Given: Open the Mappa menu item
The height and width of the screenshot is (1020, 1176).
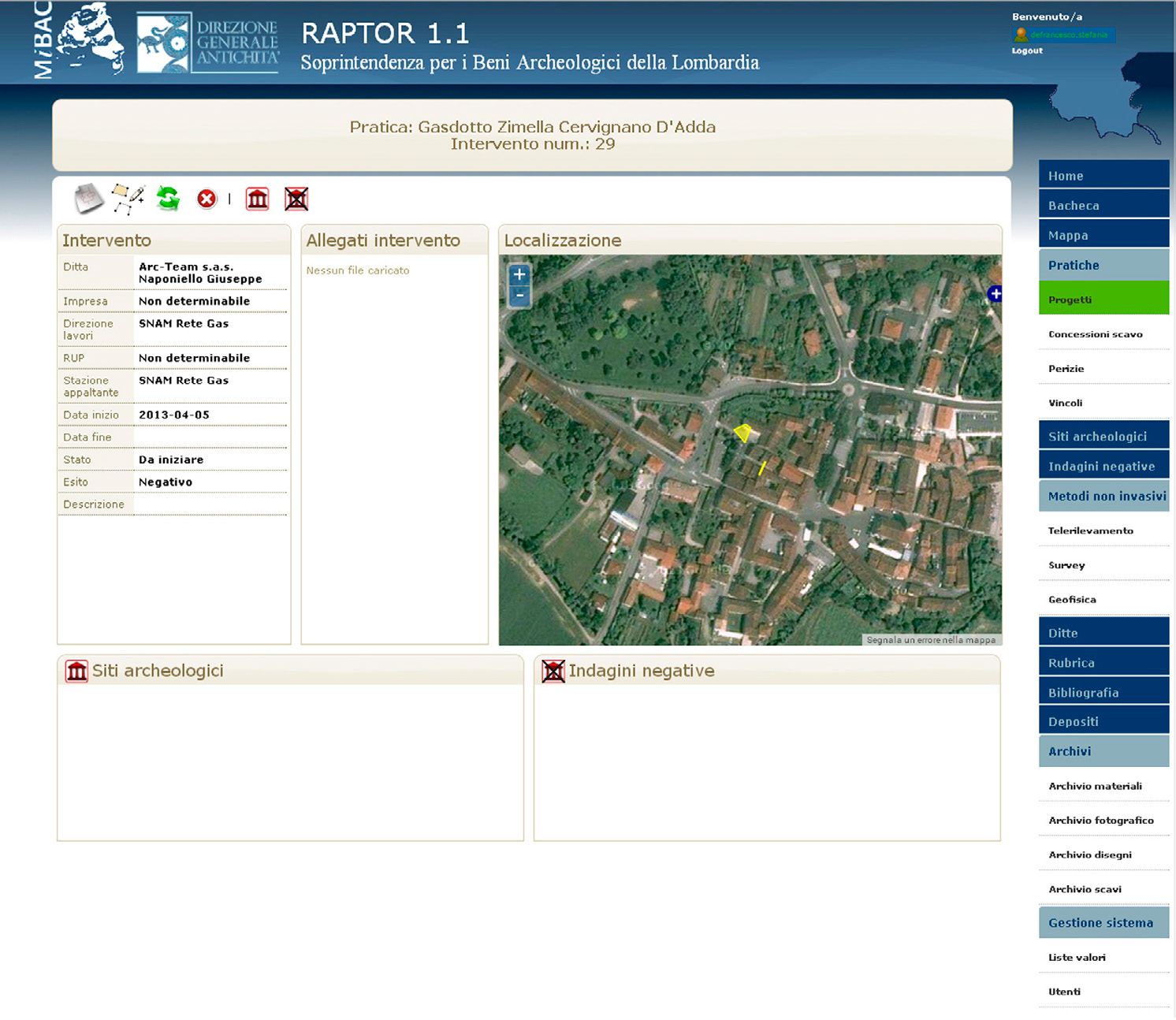Looking at the screenshot, I should (1103, 235).
